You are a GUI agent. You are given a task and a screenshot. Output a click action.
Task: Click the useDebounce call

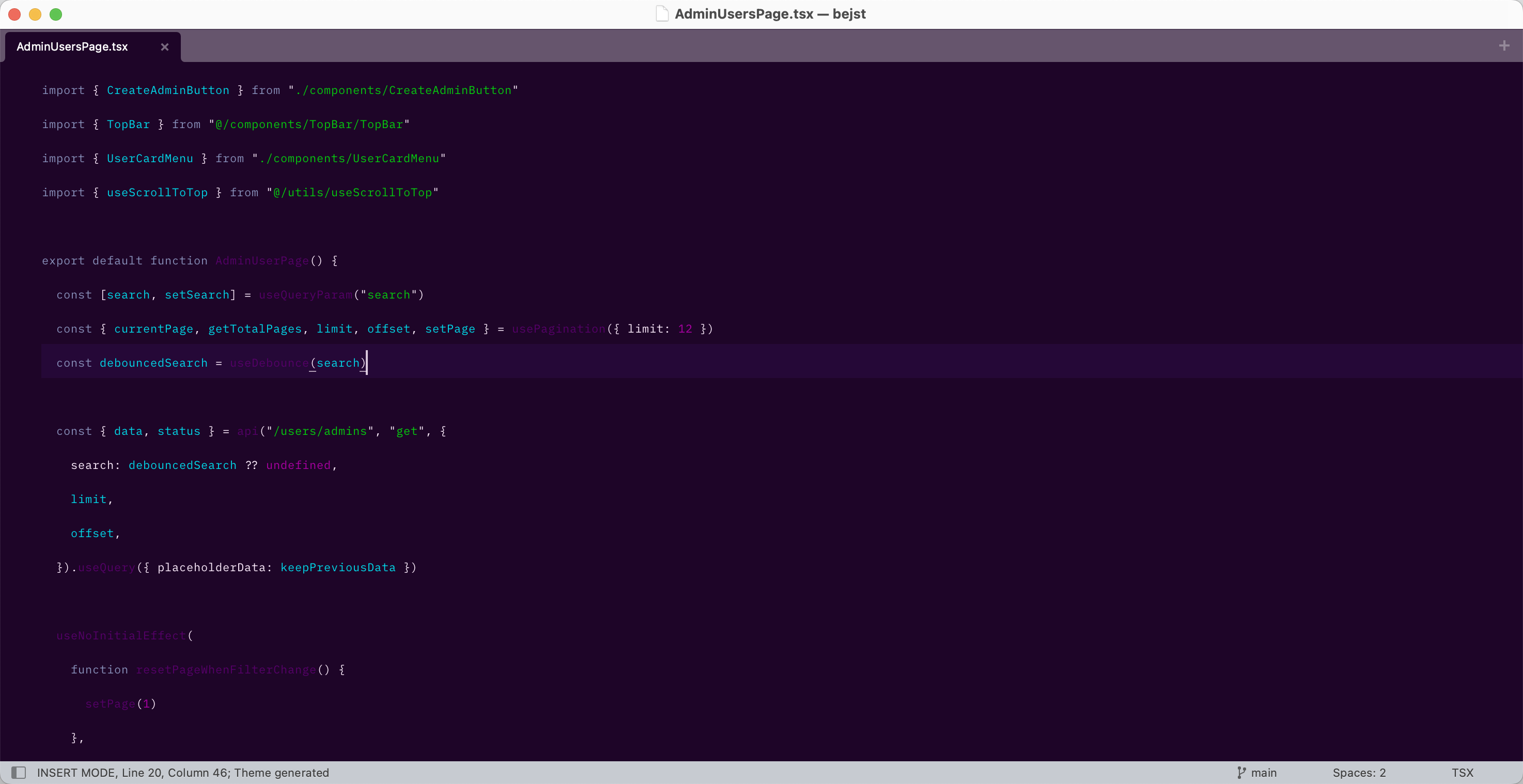(270, 363)
